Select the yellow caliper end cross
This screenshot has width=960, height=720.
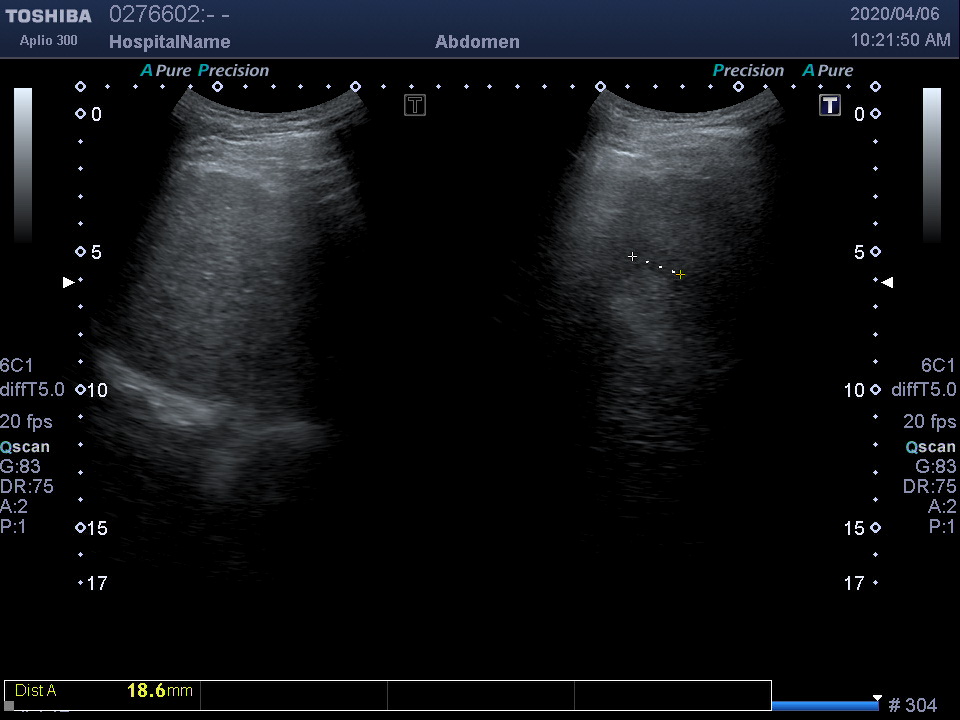[x=680, y=274]
